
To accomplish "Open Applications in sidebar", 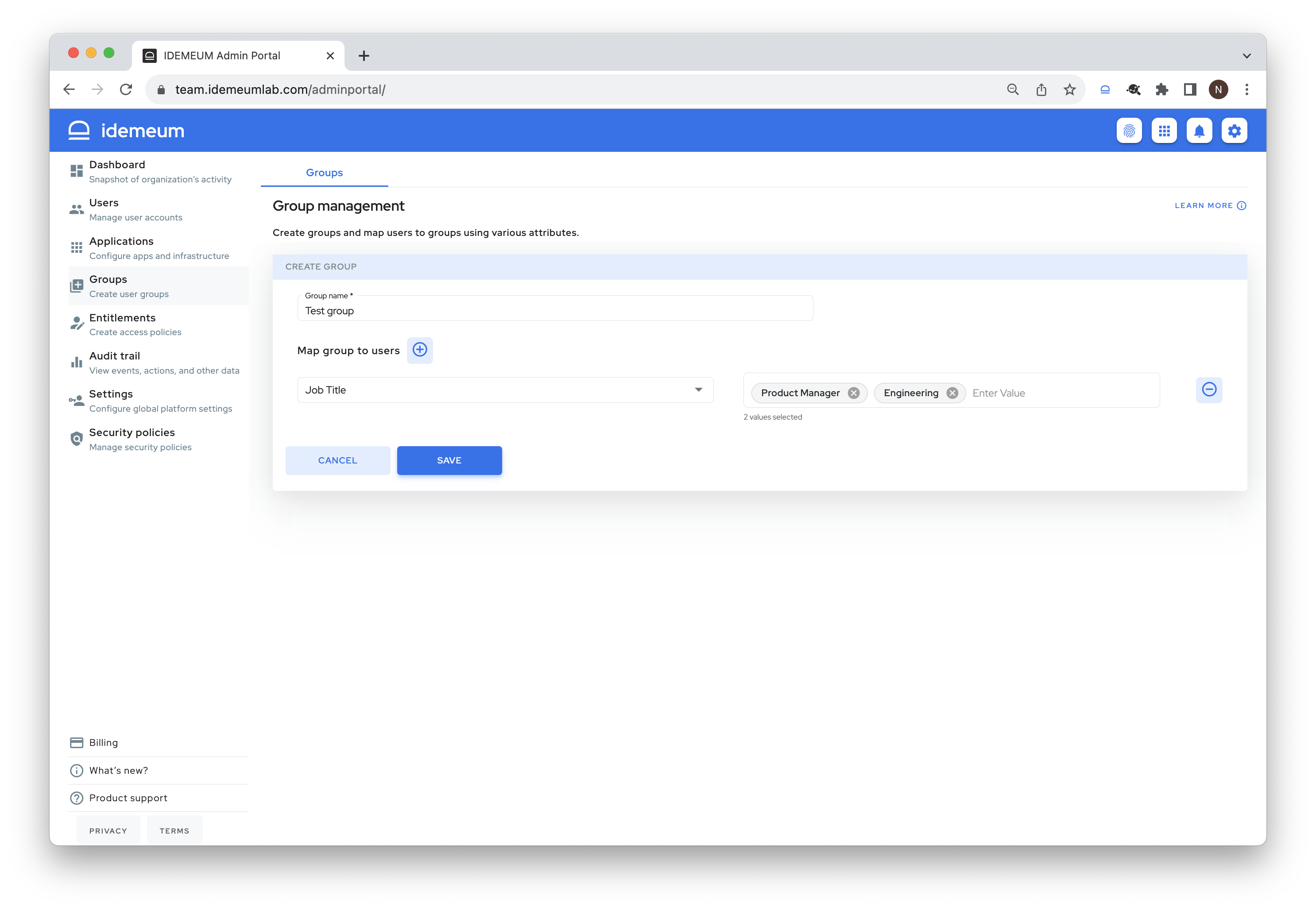I will click(158, 248).
